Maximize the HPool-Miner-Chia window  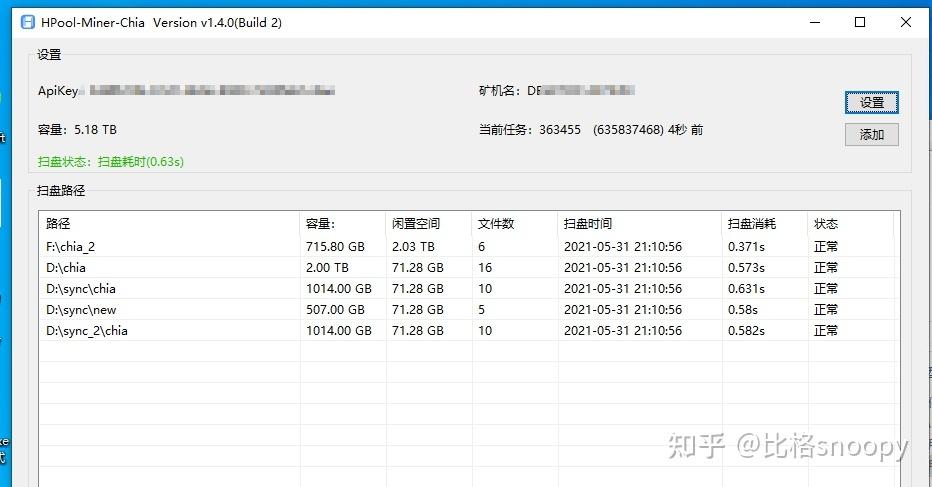point(859,23)
